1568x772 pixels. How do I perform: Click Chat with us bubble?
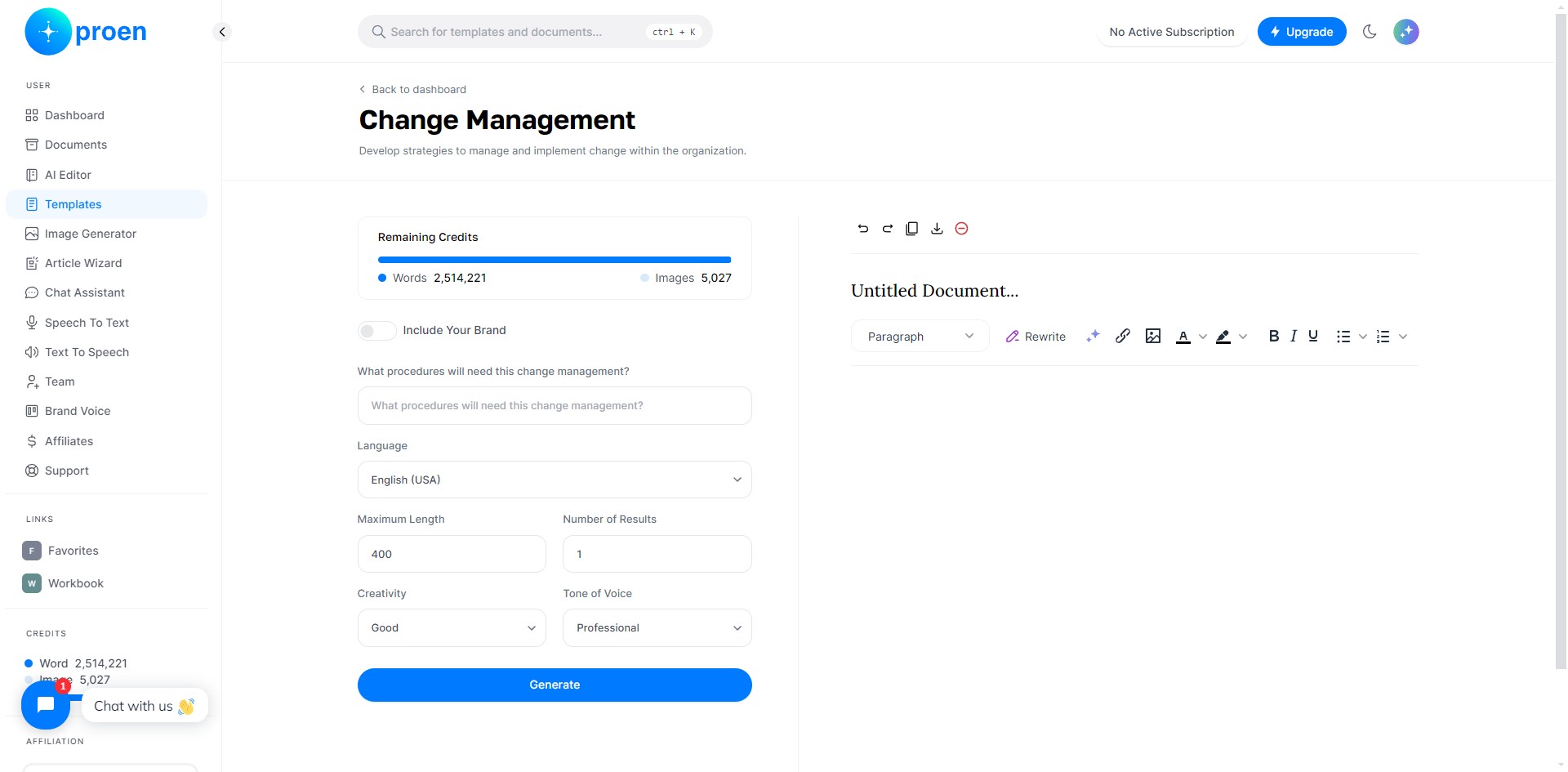(x=145, y=706)
